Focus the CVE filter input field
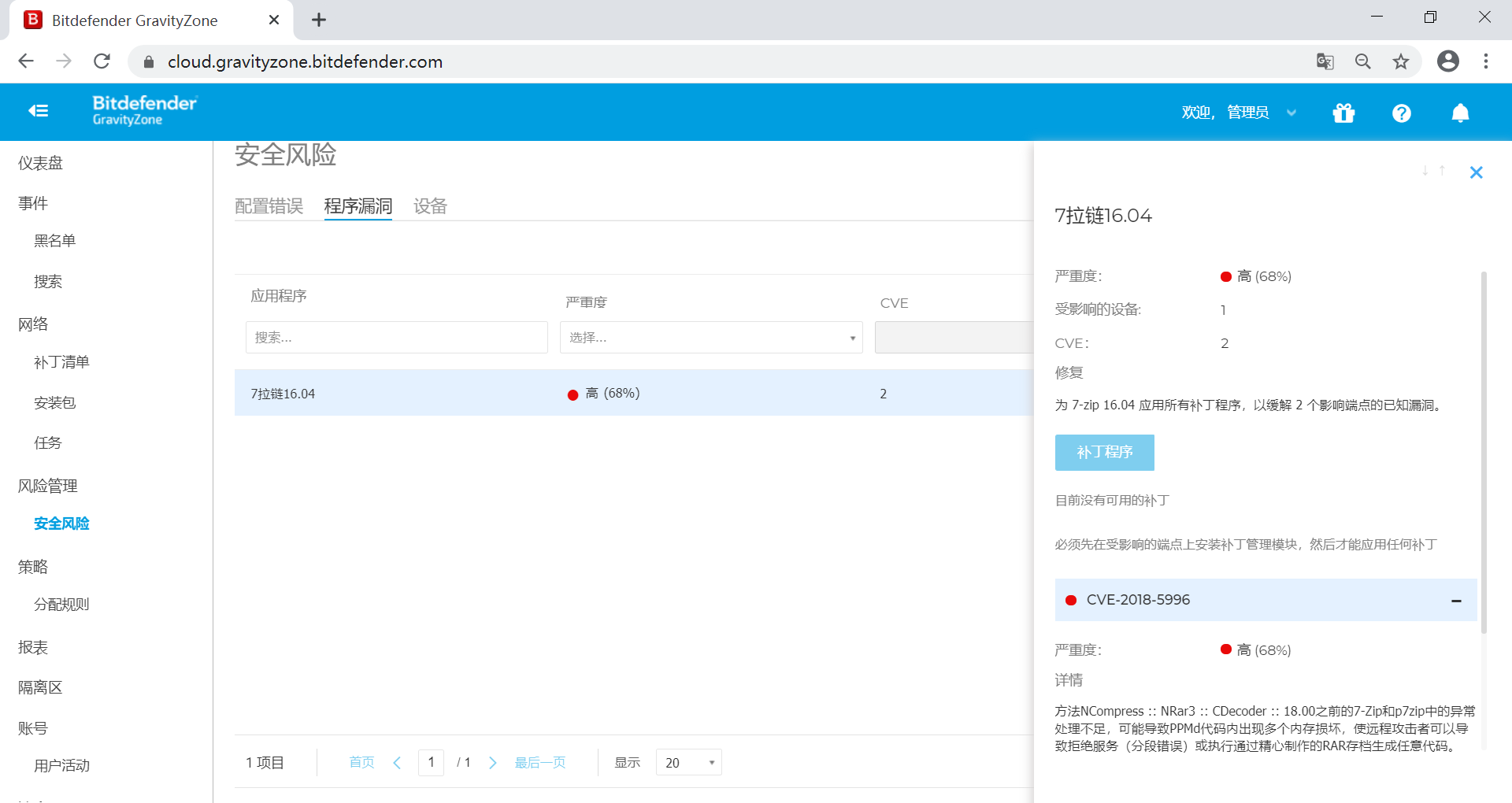Viewport: 1512px width, 803px height. [x=954, y=338]
